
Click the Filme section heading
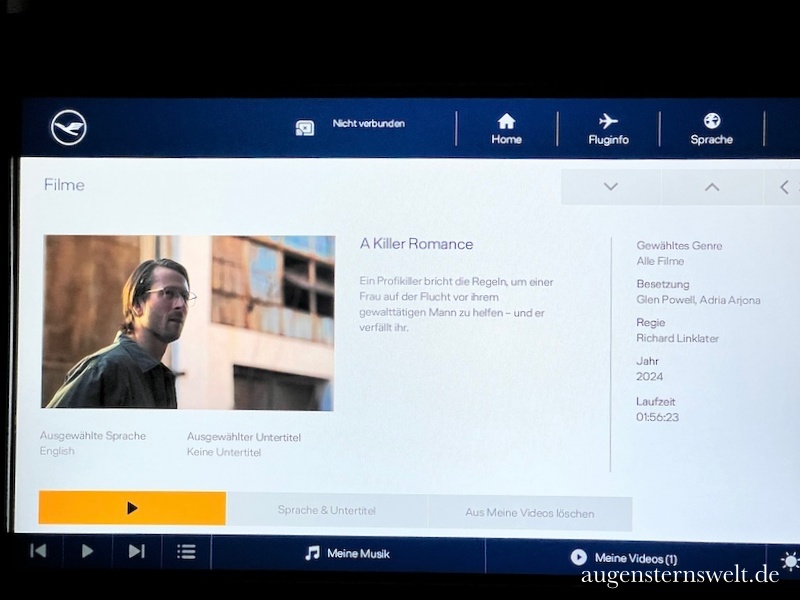(64, 185)
